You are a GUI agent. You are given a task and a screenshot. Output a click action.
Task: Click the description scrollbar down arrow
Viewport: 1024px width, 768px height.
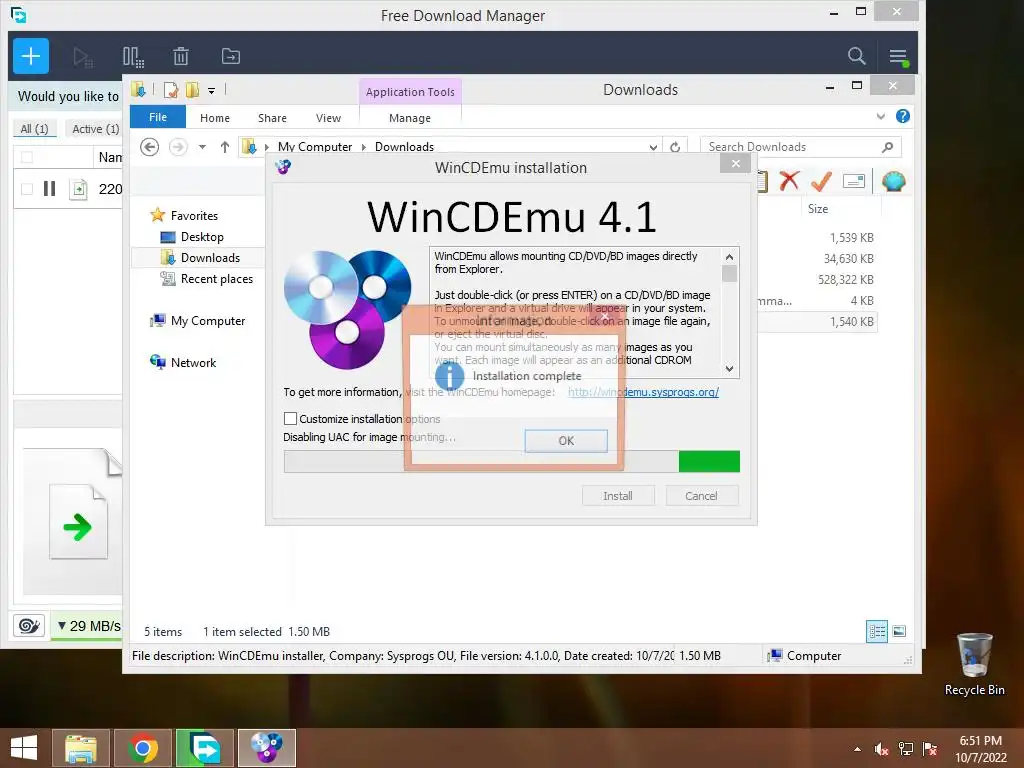(x=729, y=369)
